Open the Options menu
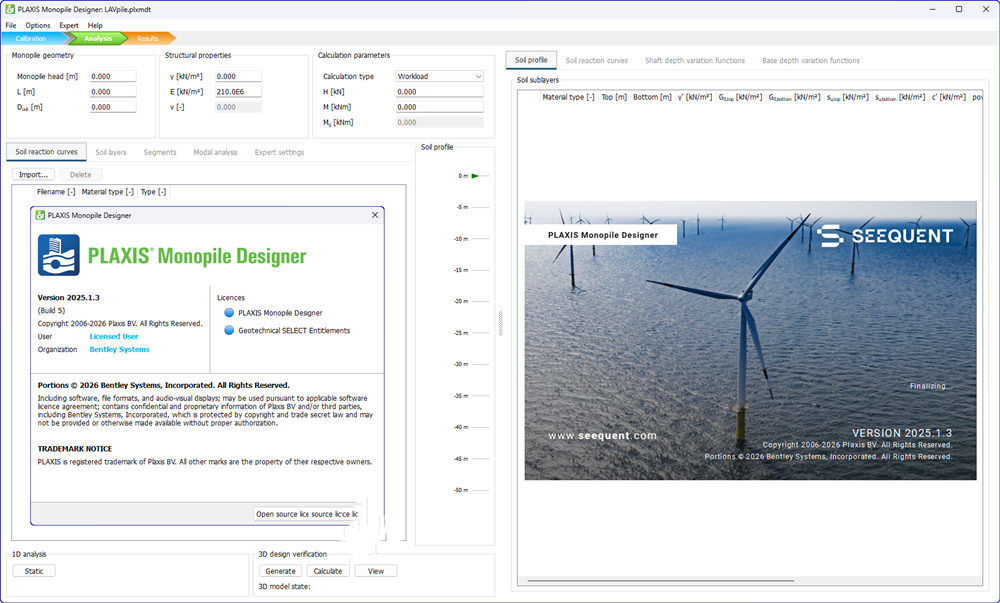The image size is (1000, 603). point(38,25)
